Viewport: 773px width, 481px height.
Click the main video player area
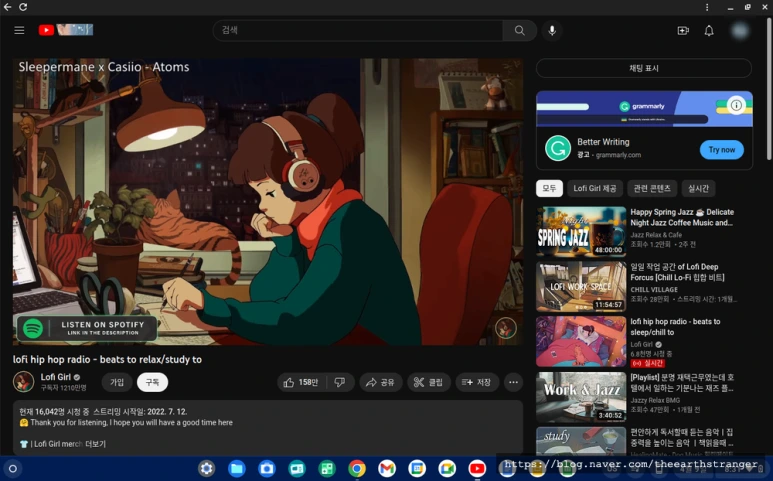(x=268, y=202)
